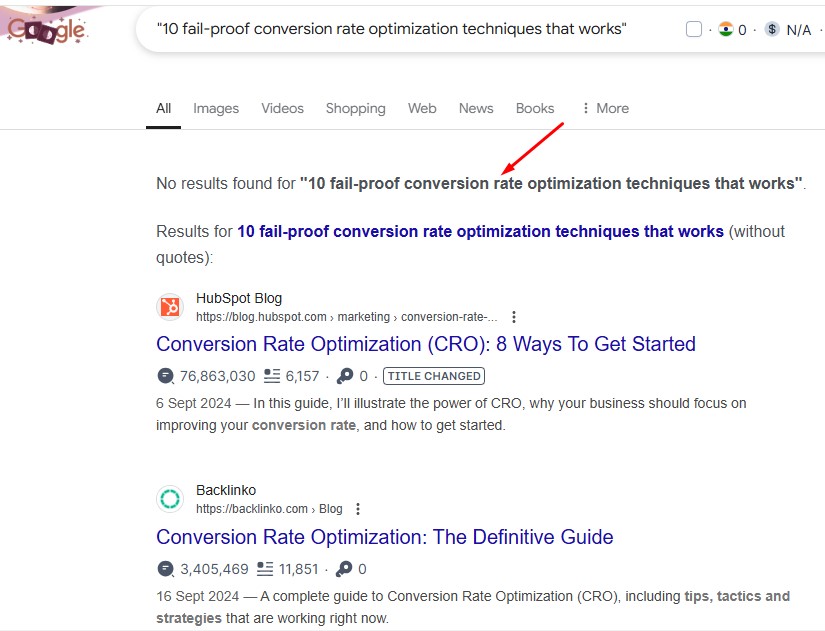
Task: Click the Backlinko site name
Action: click(226, 490)
